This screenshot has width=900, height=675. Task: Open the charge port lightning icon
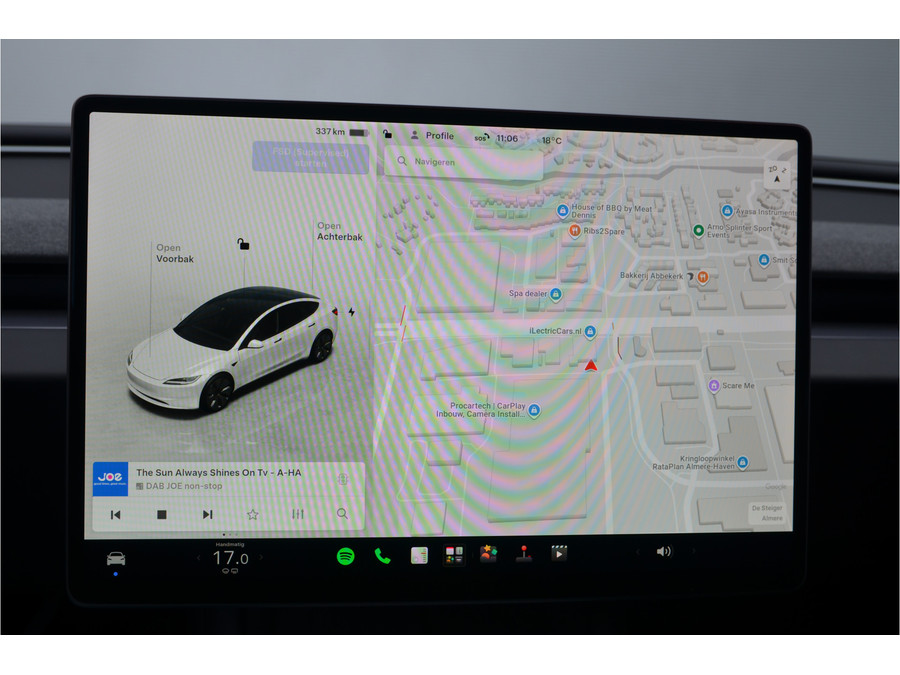tap(351, 312)
